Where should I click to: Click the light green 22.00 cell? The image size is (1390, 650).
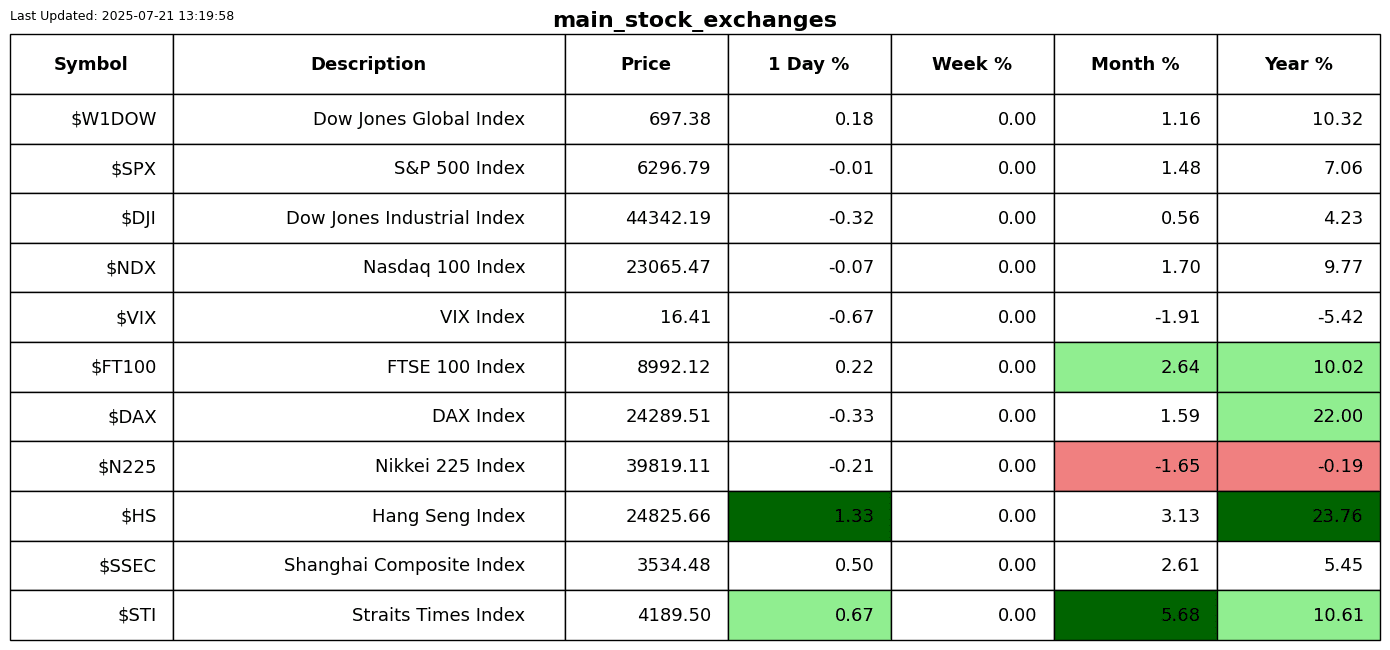point(1298,416)
